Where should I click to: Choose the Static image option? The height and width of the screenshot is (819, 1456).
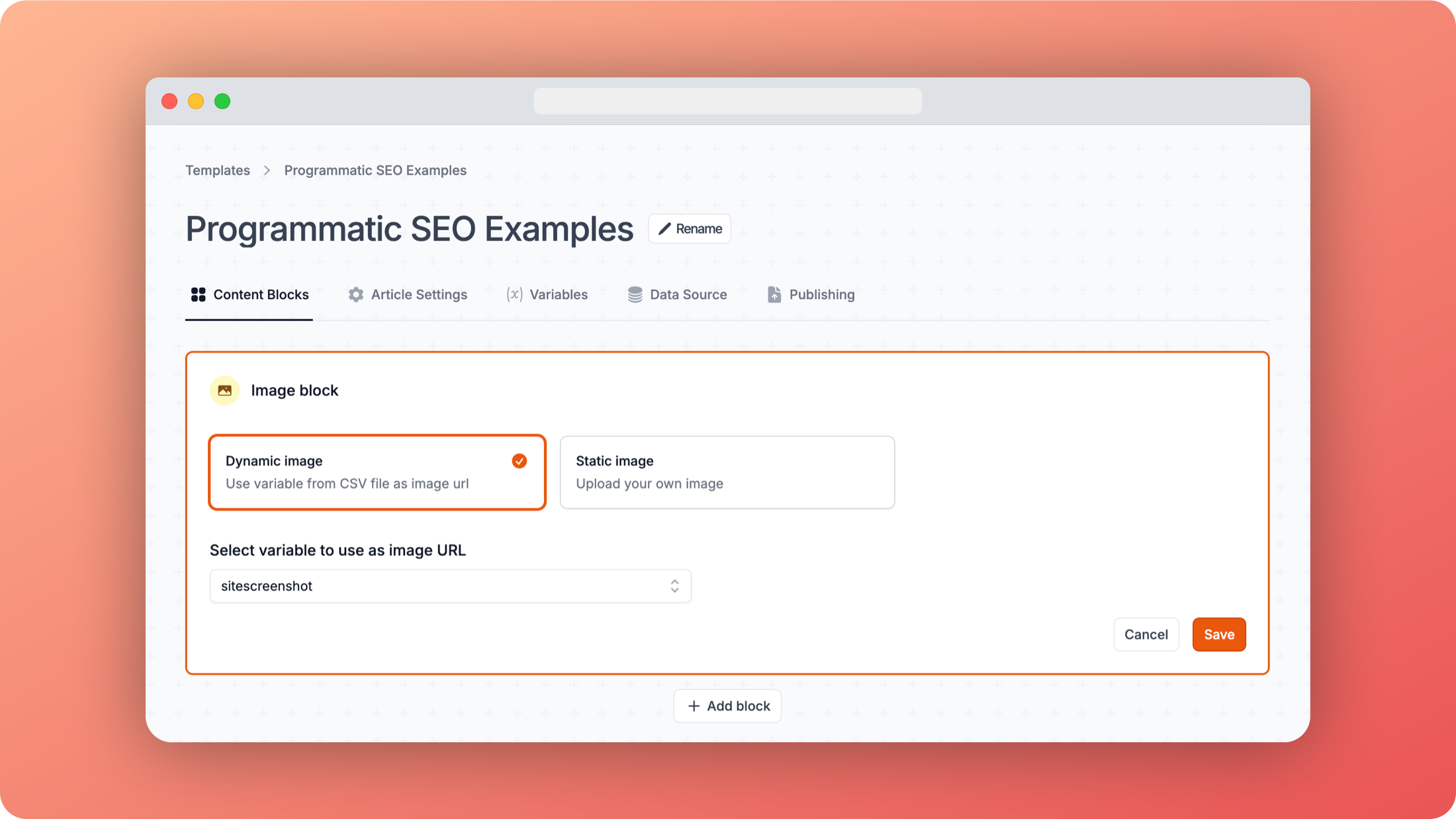(x=727, y=472)
